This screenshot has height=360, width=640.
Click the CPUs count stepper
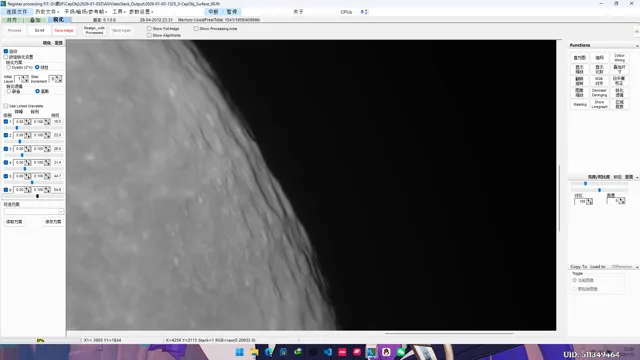click(x=366, y=12)
